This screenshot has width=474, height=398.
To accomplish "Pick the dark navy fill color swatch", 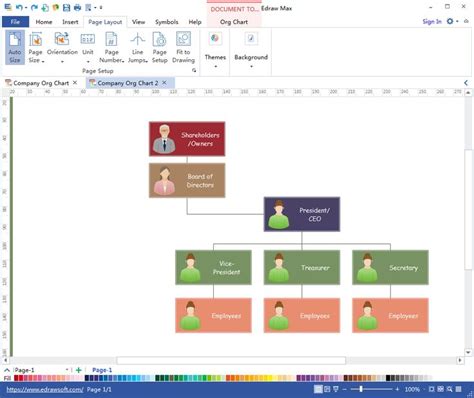I will pos(87,378).
